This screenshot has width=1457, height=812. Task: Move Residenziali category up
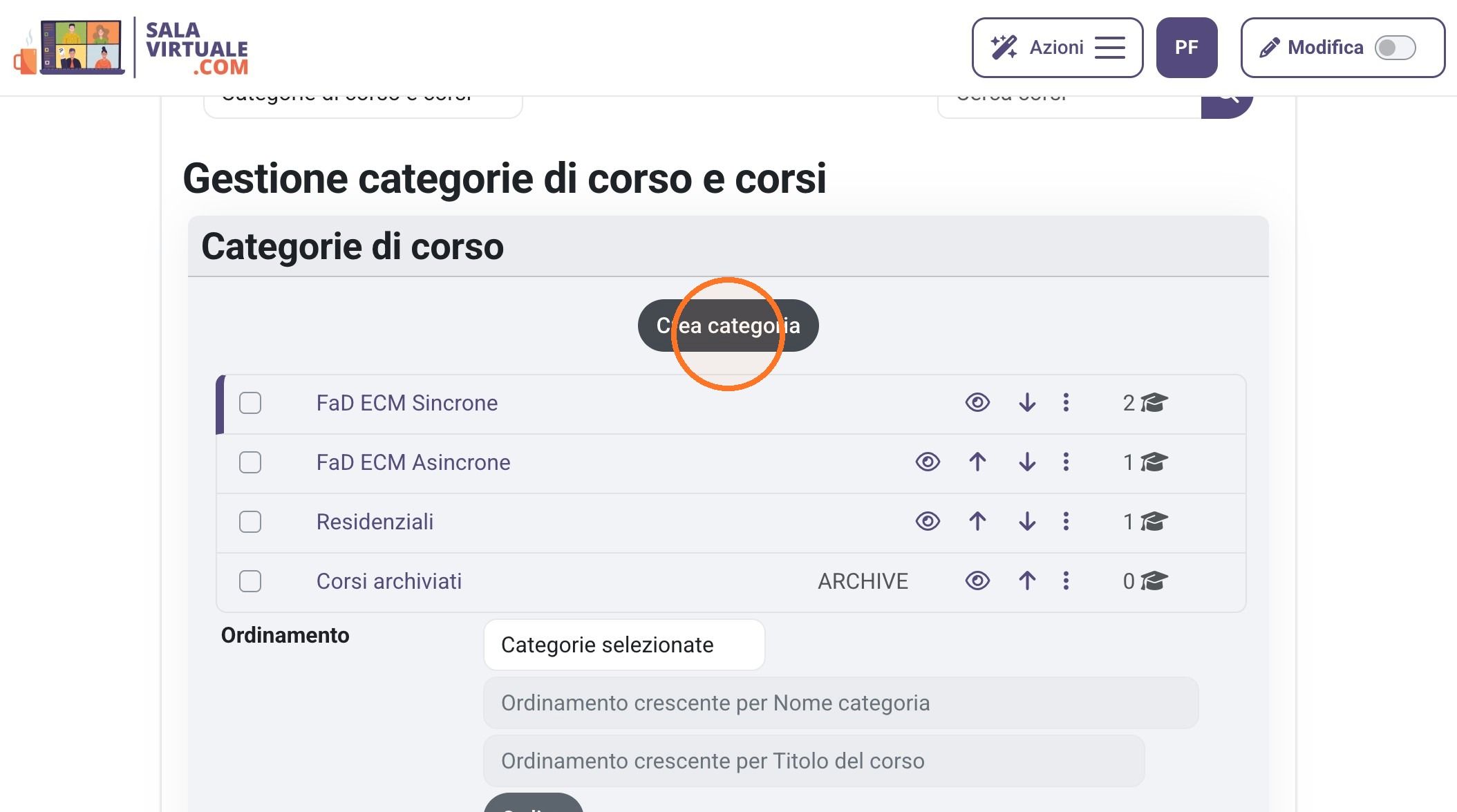coord(977,521)
